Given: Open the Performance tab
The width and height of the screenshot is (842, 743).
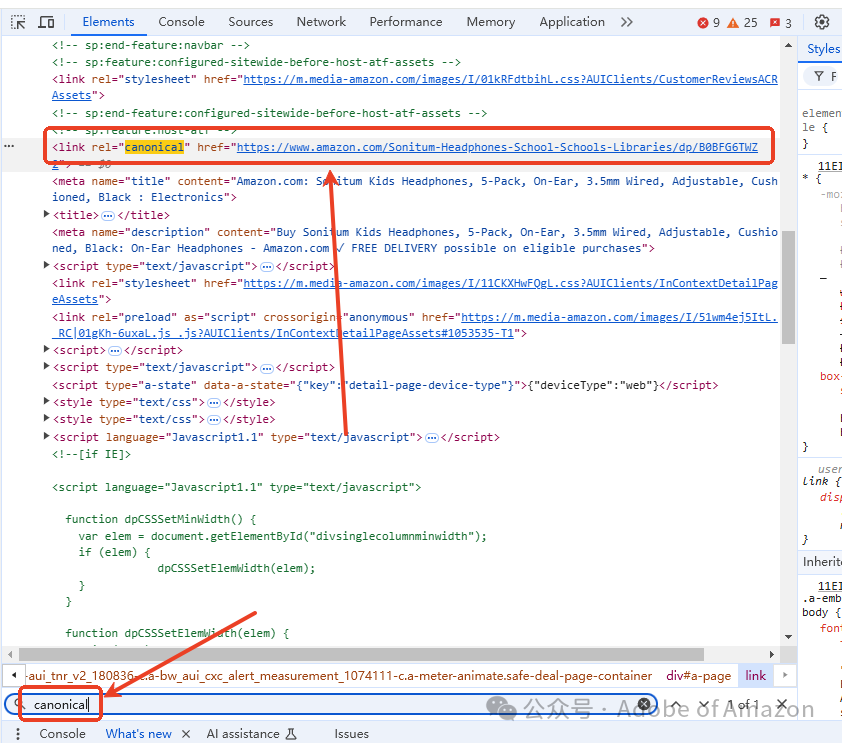Looking at the screenshot, I should point(405,22).
